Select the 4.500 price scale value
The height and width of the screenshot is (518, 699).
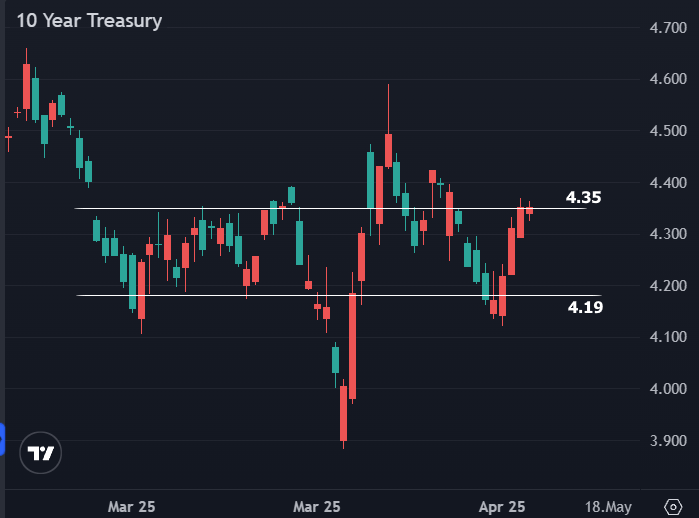[x=666, y=131]
